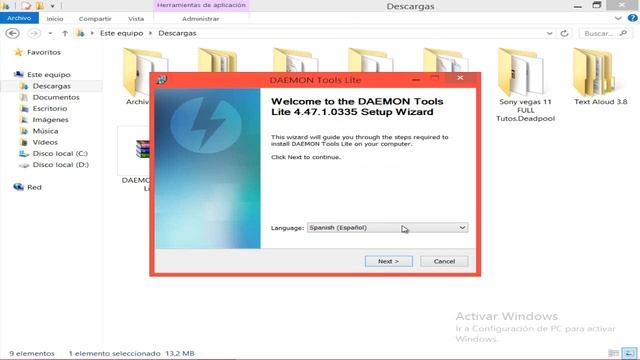Select the Text Aloud 3.8 folder
Image resolution: width=640 pixels, height=360 pixels.
(600, 78)
